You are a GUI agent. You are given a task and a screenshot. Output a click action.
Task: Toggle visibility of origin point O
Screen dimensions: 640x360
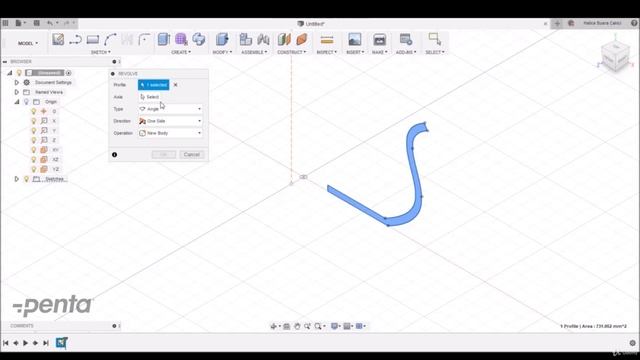pos(34,111)
